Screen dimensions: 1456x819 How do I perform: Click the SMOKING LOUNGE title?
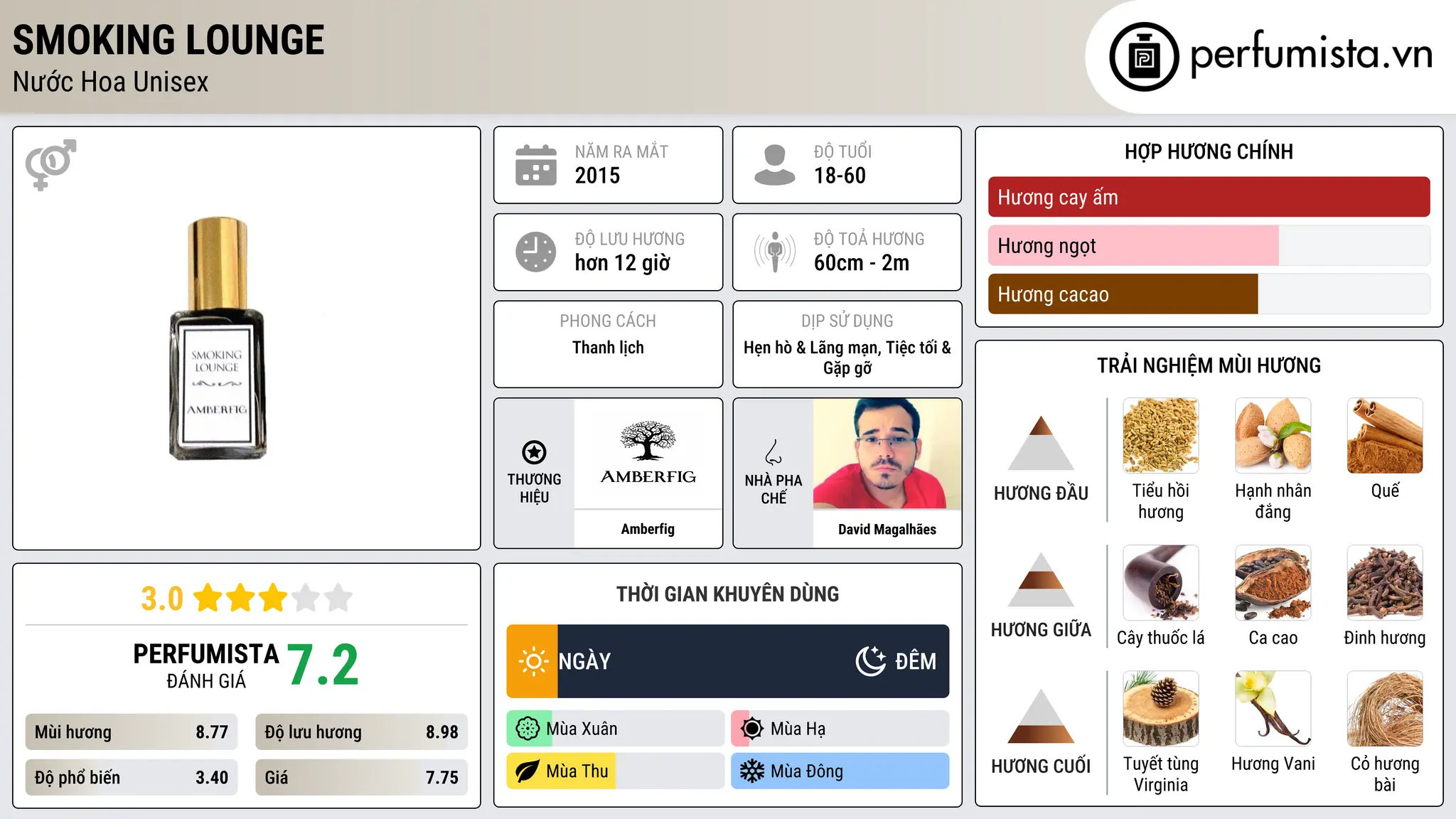tap(168, 40)
